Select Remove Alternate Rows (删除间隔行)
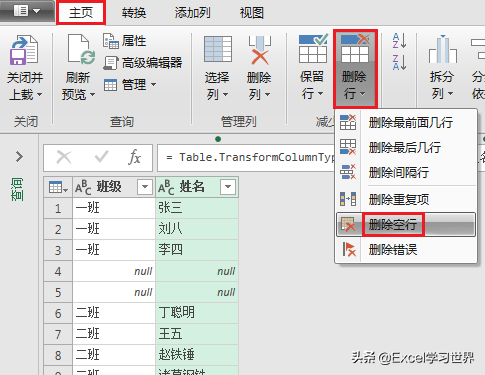 (406, 172)
